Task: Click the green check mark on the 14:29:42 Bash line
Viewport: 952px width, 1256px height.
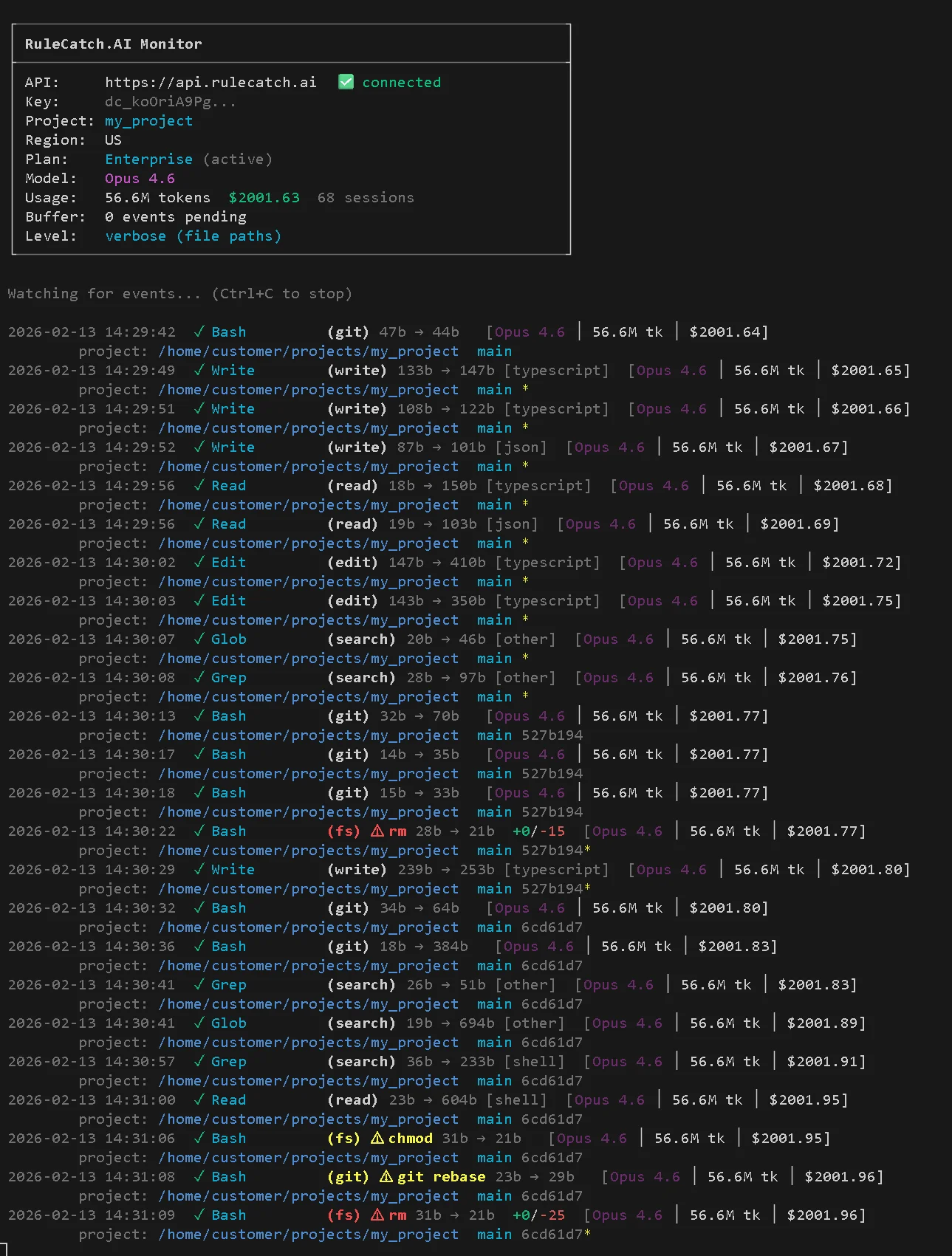Action: (x=199, y=332)
